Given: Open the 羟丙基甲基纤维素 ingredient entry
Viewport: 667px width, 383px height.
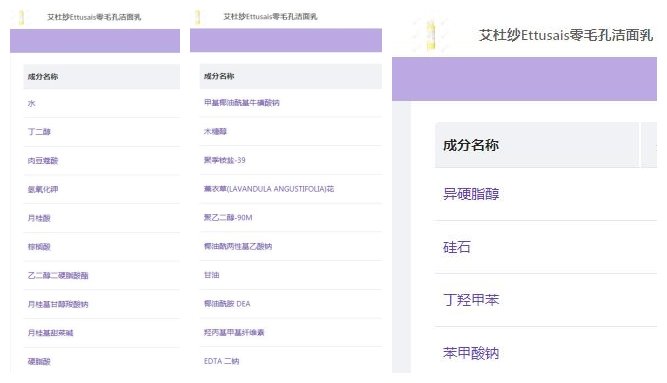Looking at the screenshot, I should [234, 332].
